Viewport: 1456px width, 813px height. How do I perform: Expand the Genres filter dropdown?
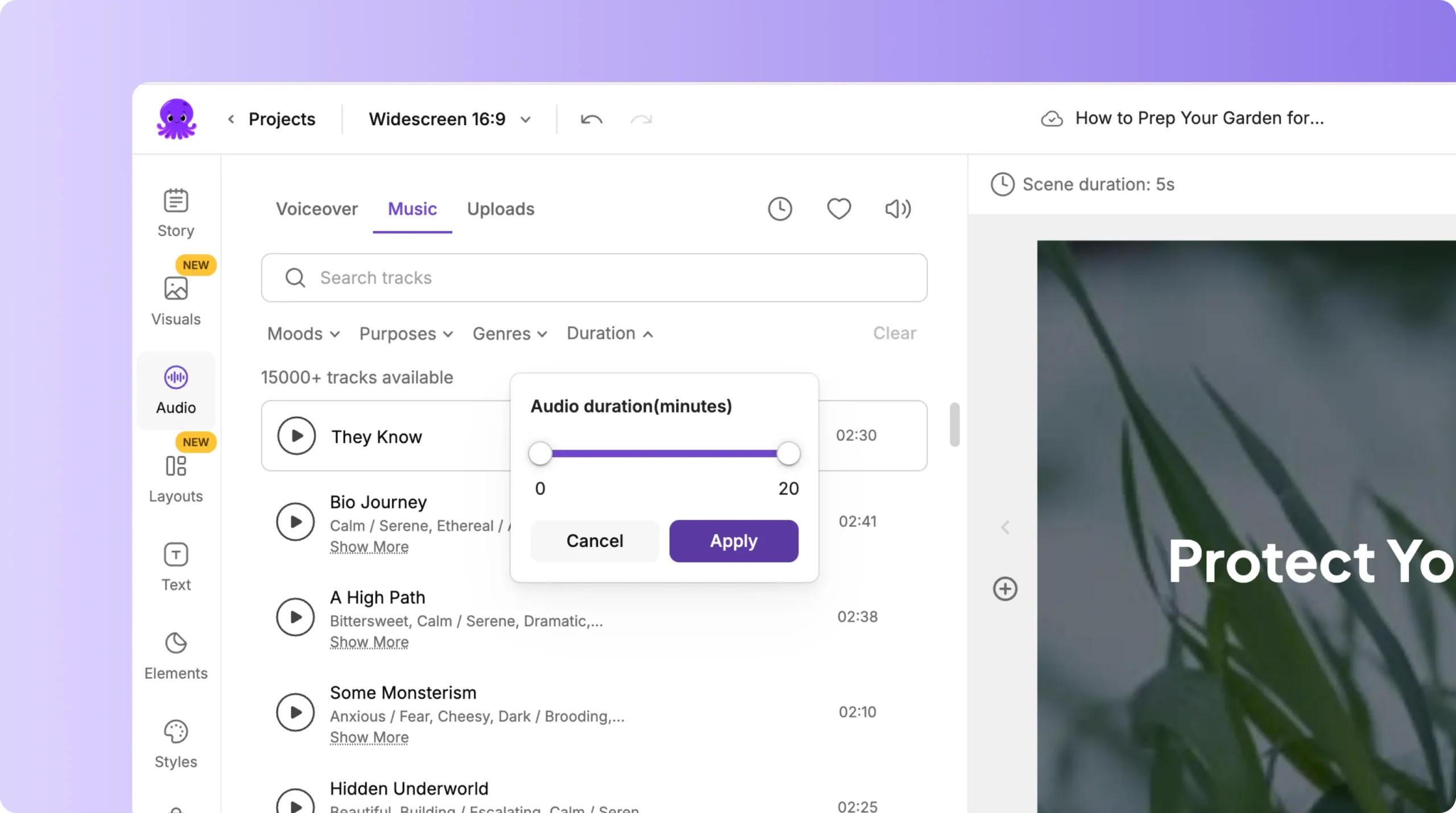click(510, 334)
